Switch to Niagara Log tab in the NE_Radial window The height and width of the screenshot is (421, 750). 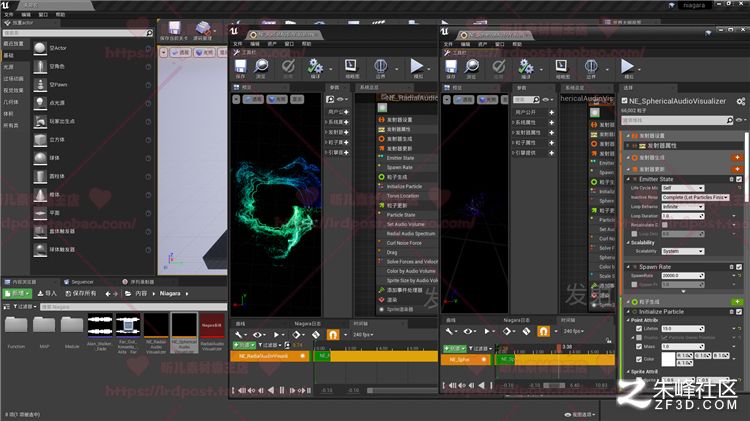(308, 323)
